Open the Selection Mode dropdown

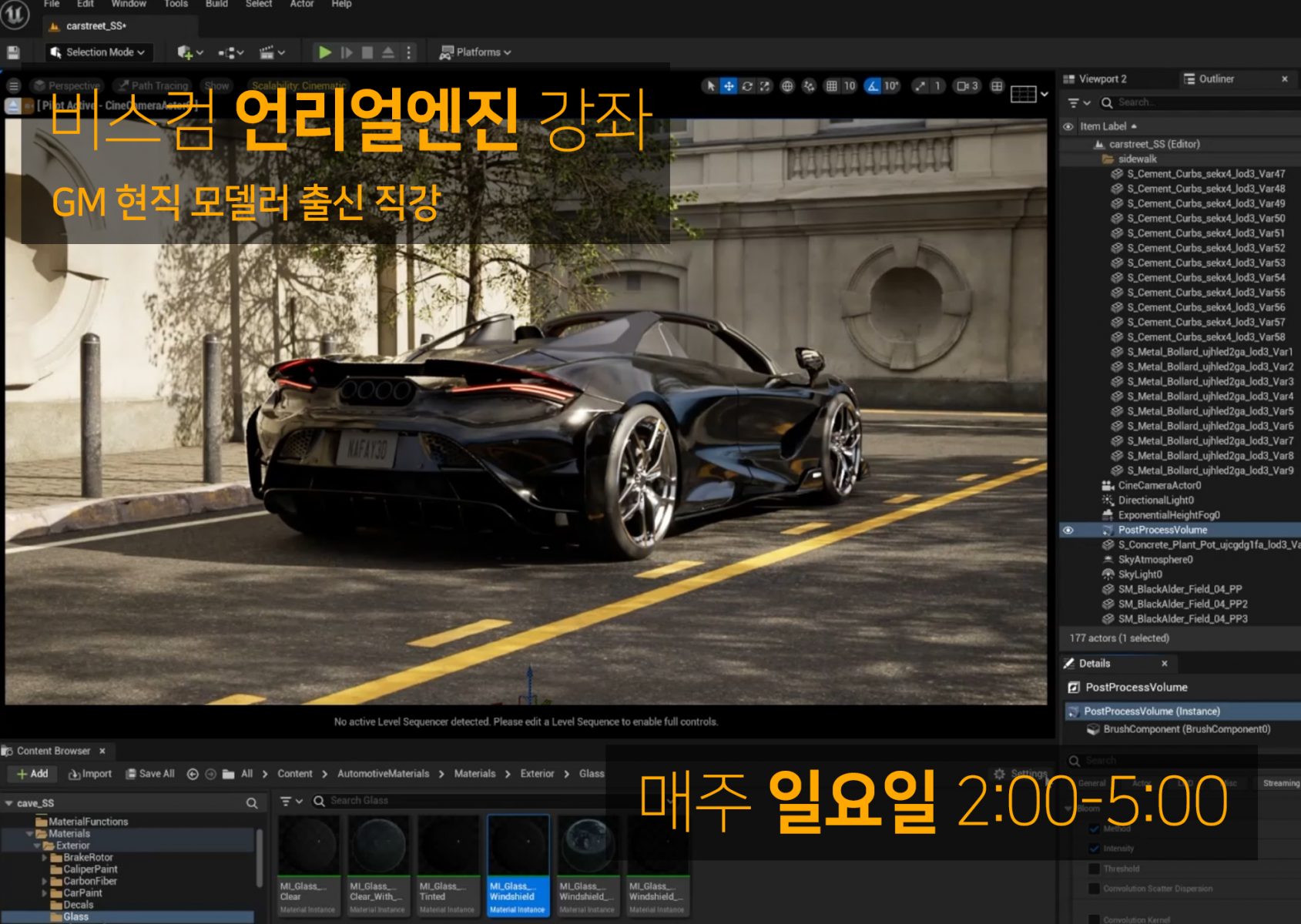pos(97,52)
